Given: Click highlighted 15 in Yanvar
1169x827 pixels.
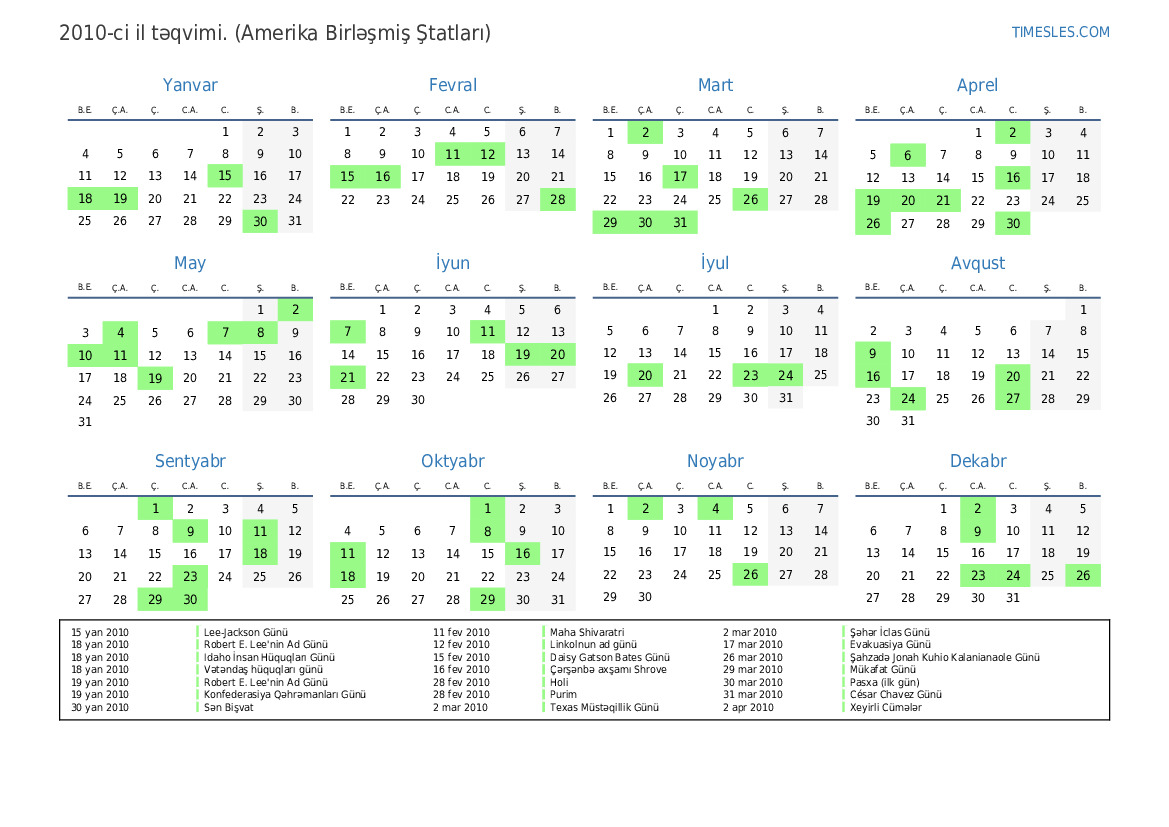Looking at the screenshot, I should pos(225,176).
